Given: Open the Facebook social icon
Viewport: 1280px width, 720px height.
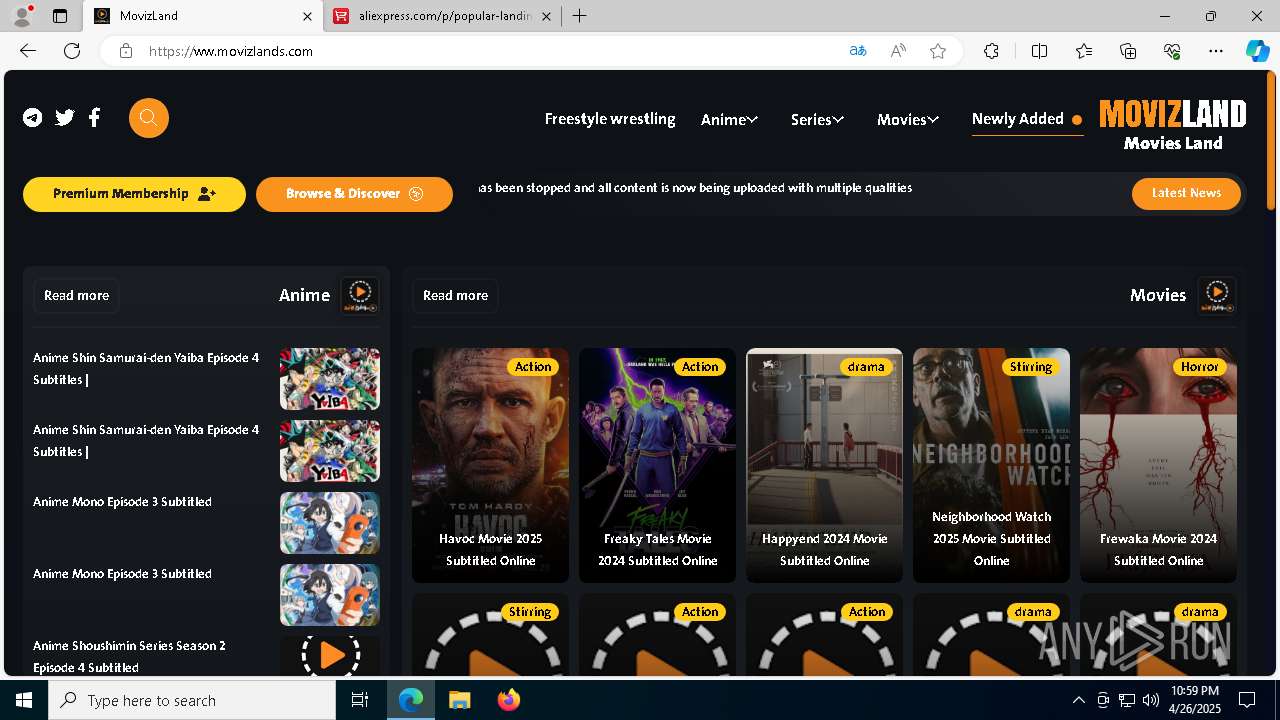Looking at the screenshot, I should 95,118.
